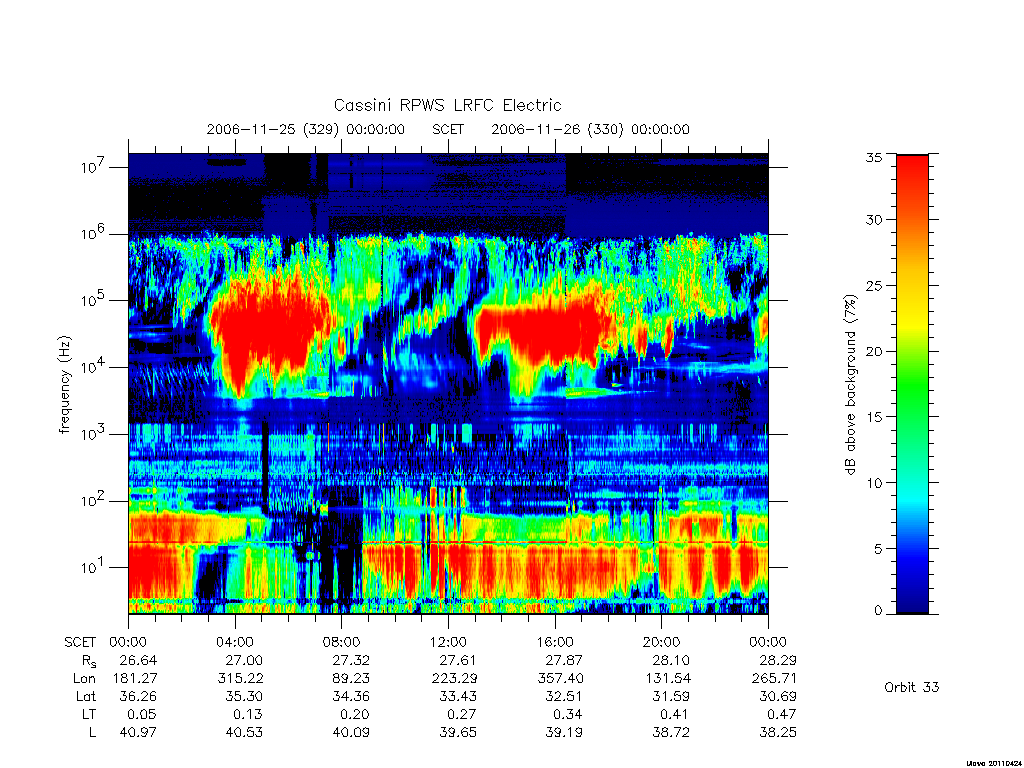Click the LT value 0.47

781,714
